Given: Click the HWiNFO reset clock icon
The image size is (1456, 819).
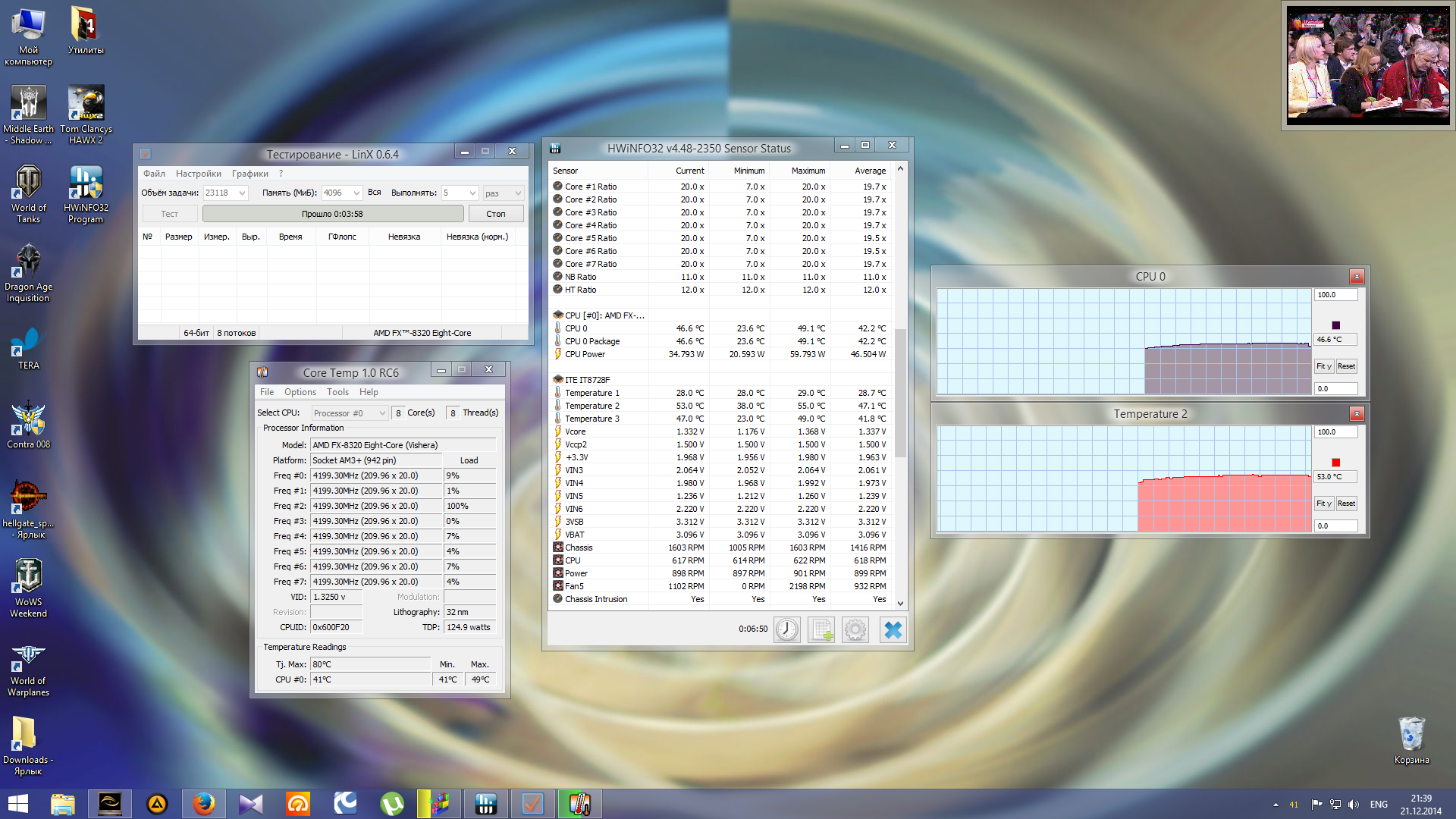Looking at the screenshot, I should pyautogui.click(x=786, y=629).
